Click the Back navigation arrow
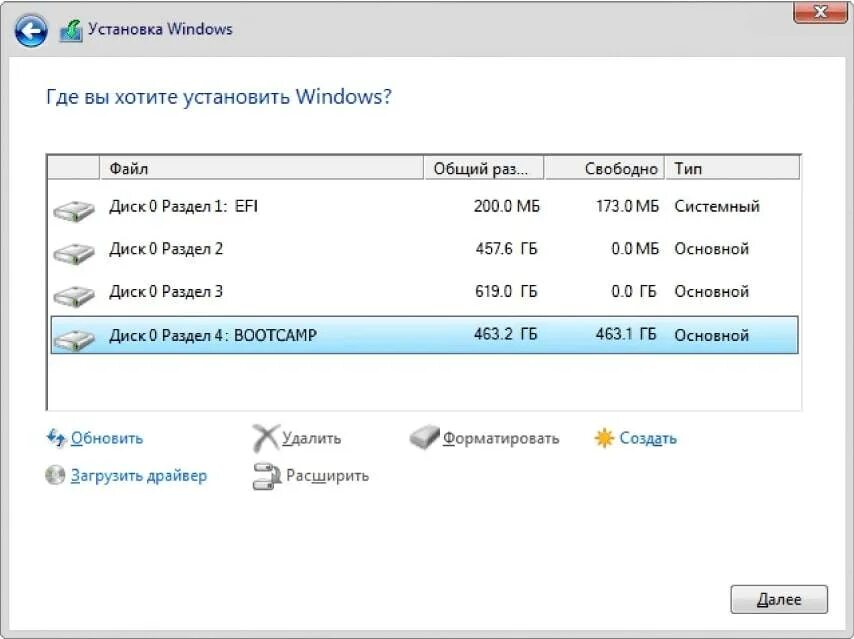 [x=31, y=29]
